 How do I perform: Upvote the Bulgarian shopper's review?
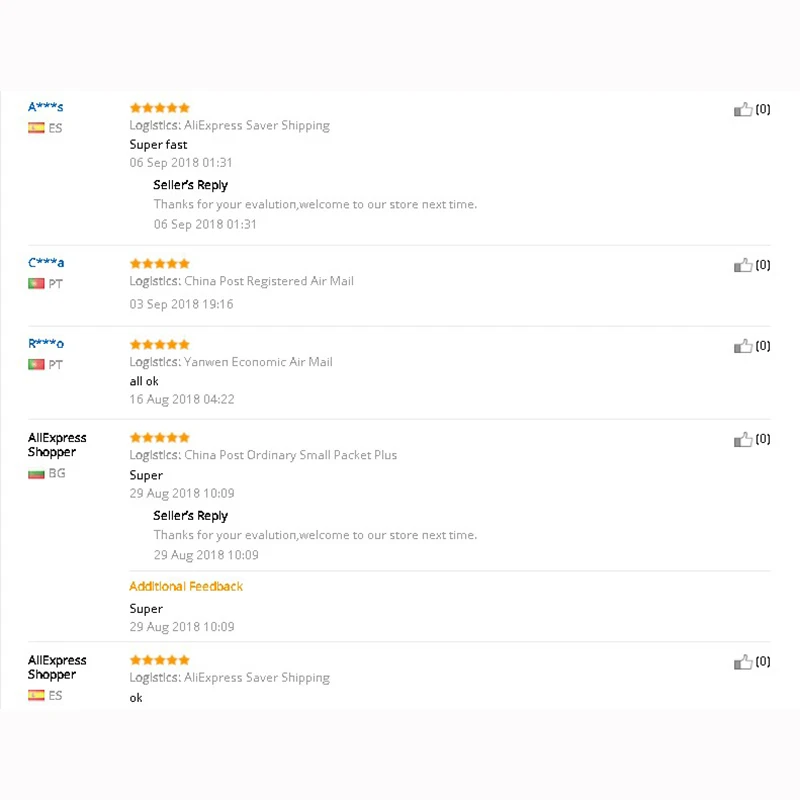pyautogui.click(x=743, y=440)
